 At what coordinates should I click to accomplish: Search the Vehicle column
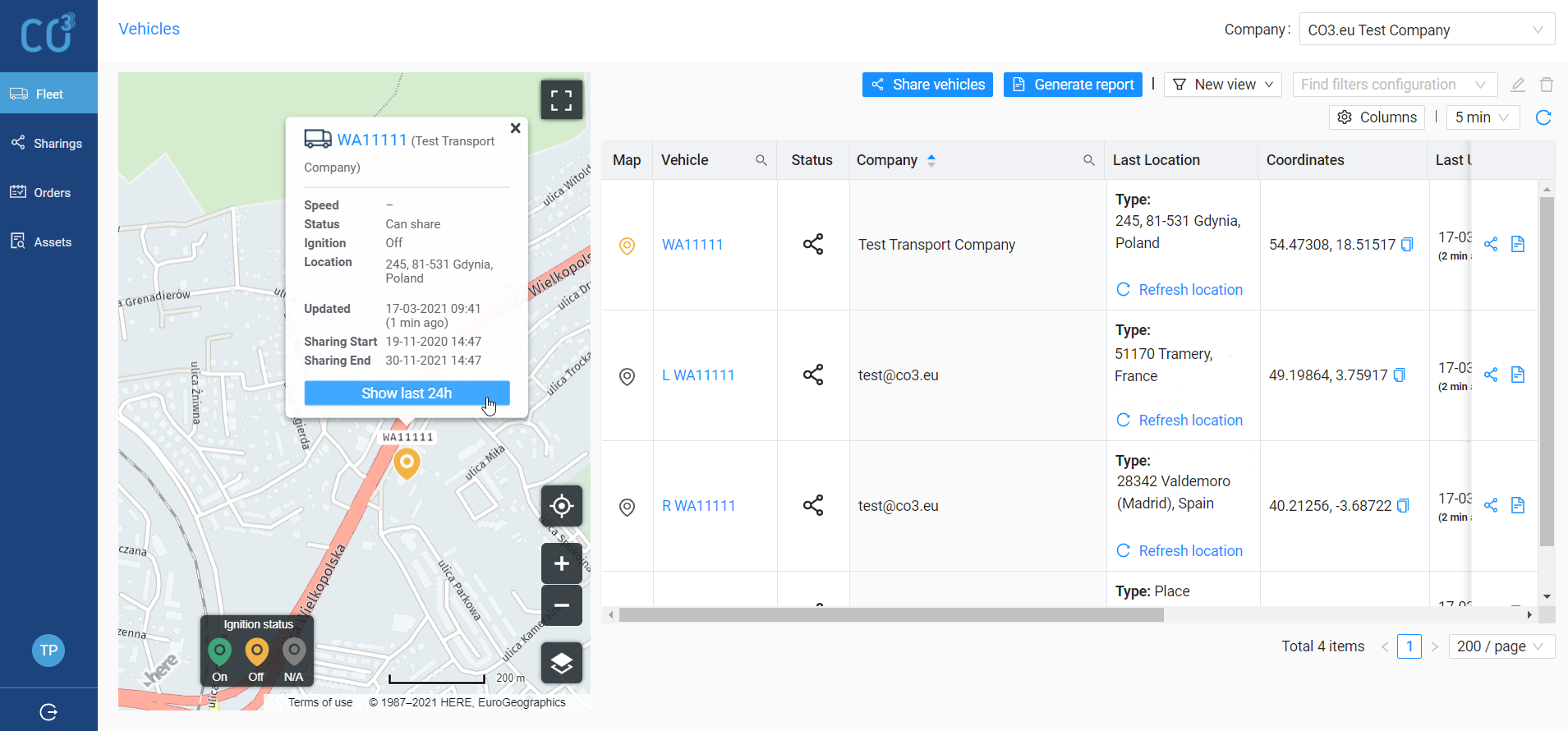pos(761,160)
